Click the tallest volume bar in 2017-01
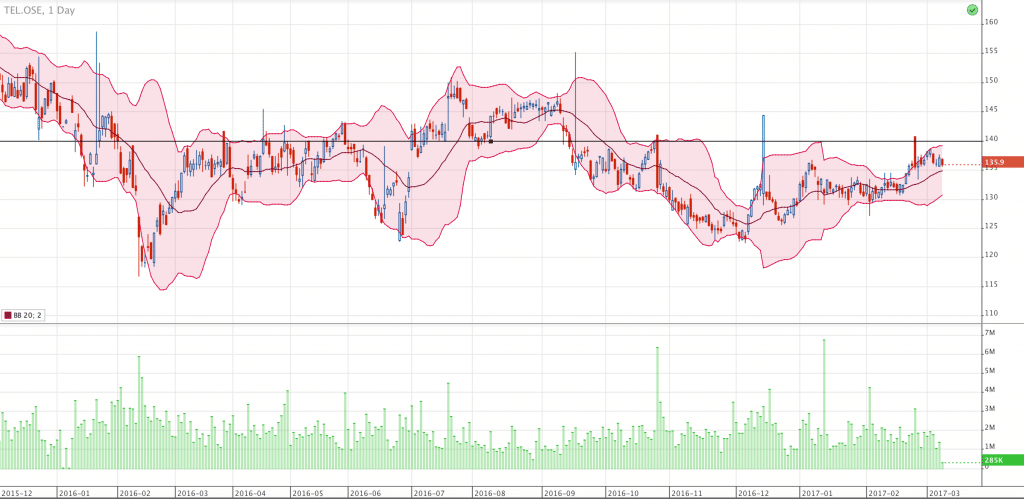1024x499 pixels. click(824, 400)
